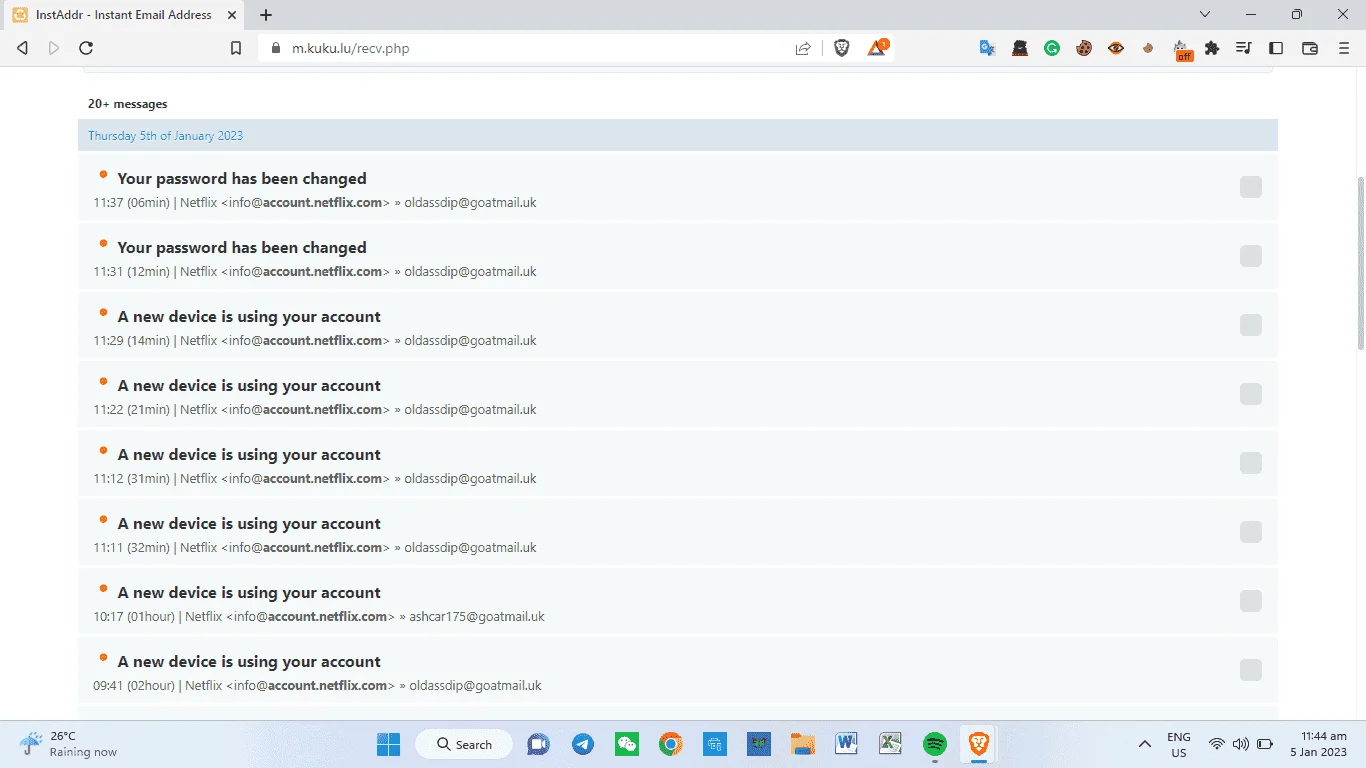Open the Wi-Fi network tray icon

1217,744
